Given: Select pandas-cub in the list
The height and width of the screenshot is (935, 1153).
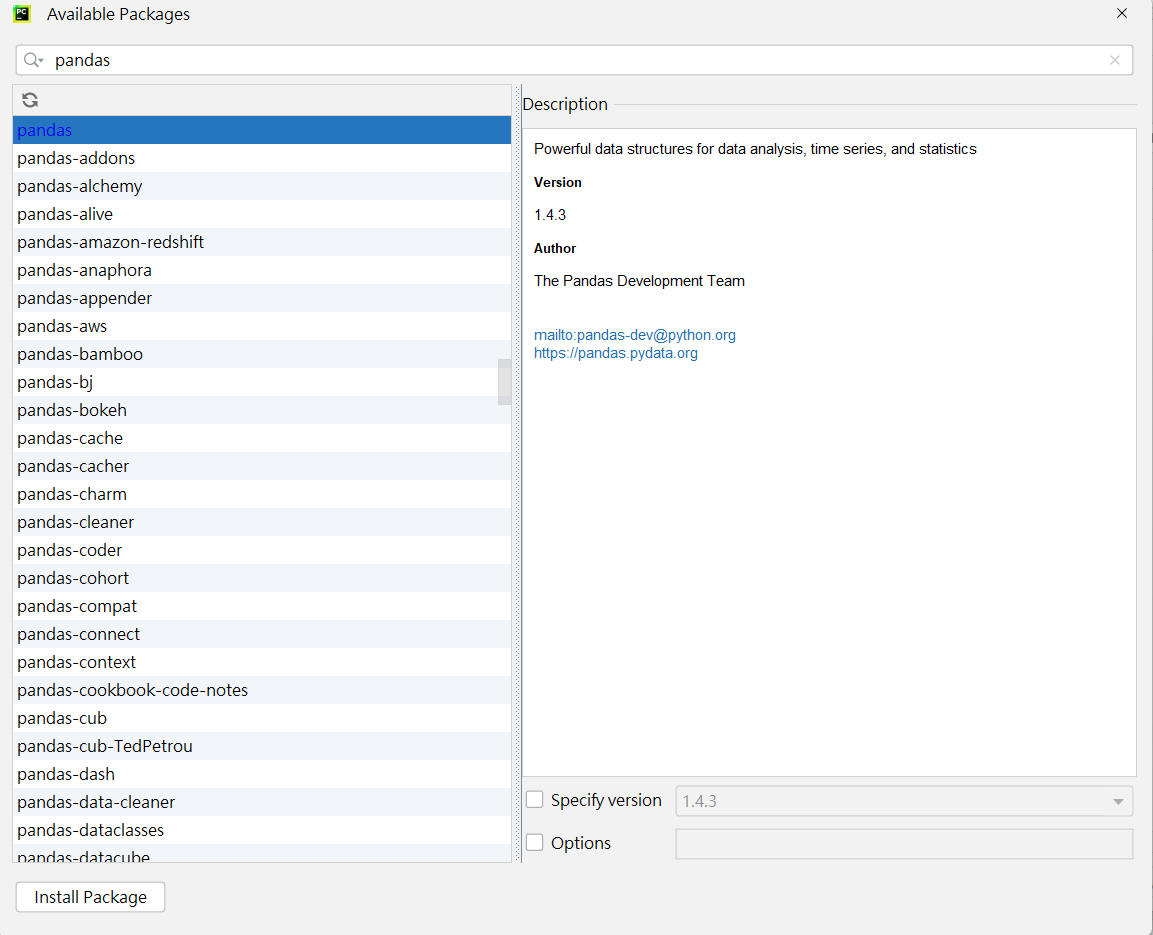Looking at the screenshot, I should [262, 717].
